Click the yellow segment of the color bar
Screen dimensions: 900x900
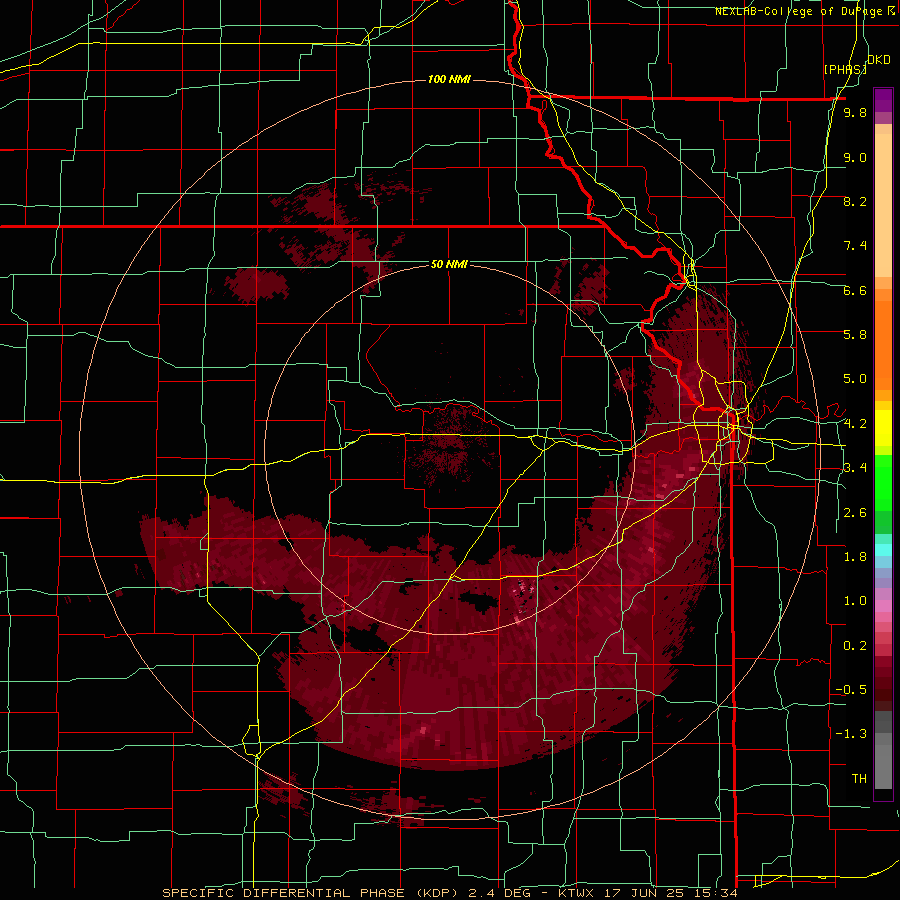(883, 428)
